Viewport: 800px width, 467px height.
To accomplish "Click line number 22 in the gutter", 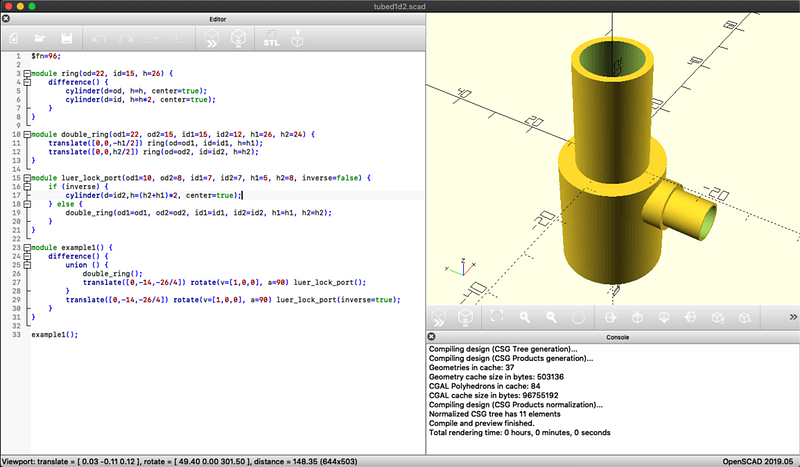I will 16,239.
